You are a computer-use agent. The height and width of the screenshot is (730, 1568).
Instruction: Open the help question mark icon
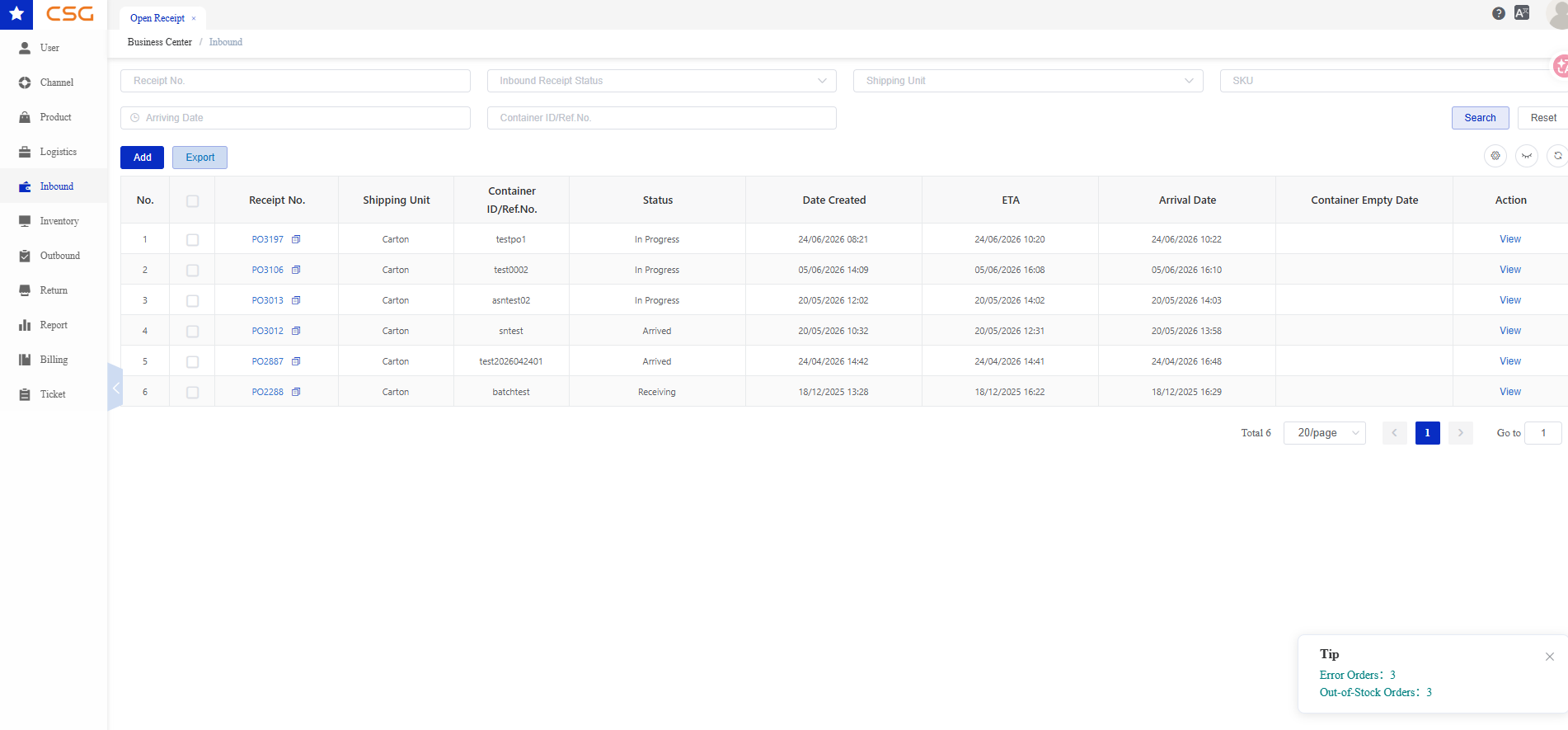(x=1499, y=13)
